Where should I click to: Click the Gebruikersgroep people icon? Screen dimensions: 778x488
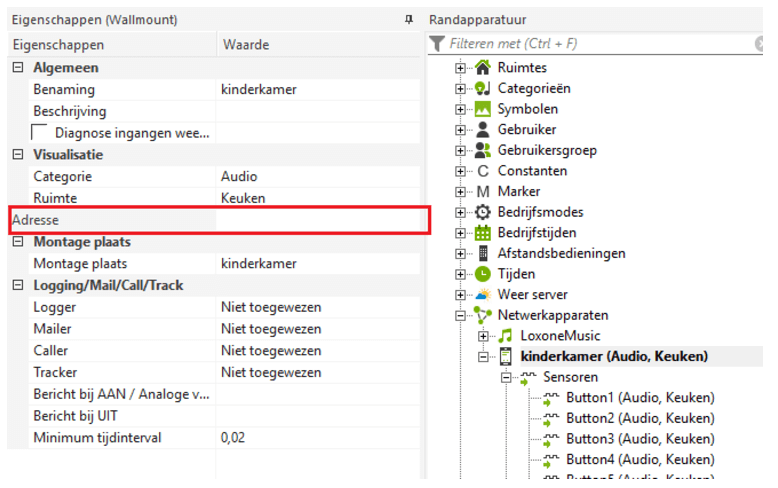[x=483, y=150]
